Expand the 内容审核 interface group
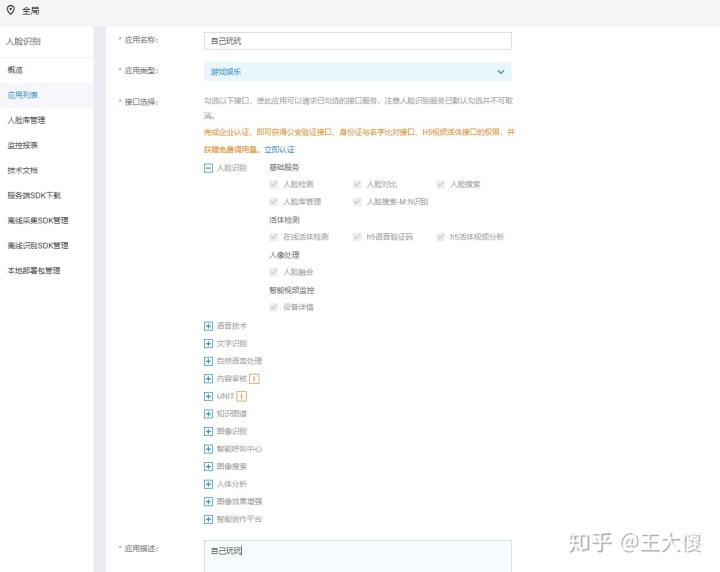This screenshot has height=572, width=720. 208,379
